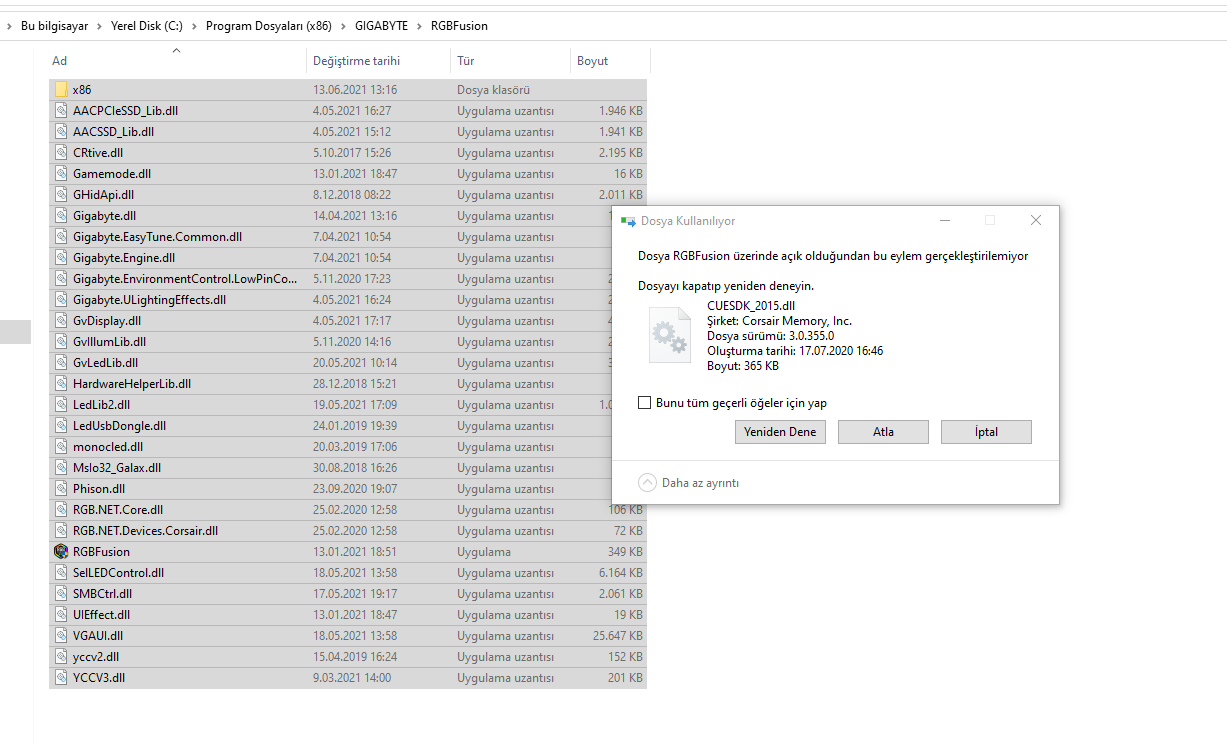This screenshot has height=744, width=1227.
Task: Click the GHidApi.dll file icon
Action: point(61,195)
